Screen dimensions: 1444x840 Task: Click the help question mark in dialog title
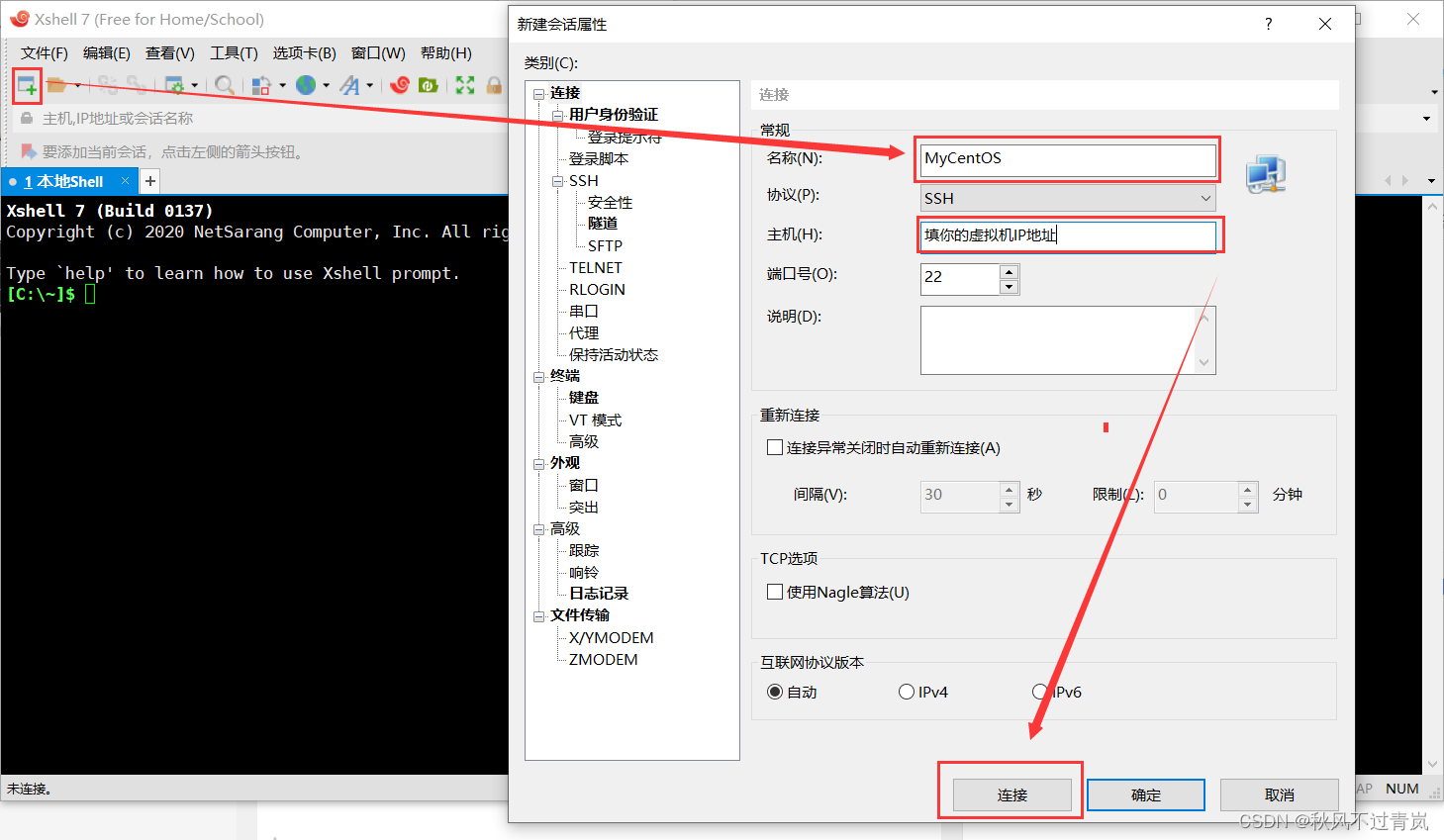[1269, 24]
